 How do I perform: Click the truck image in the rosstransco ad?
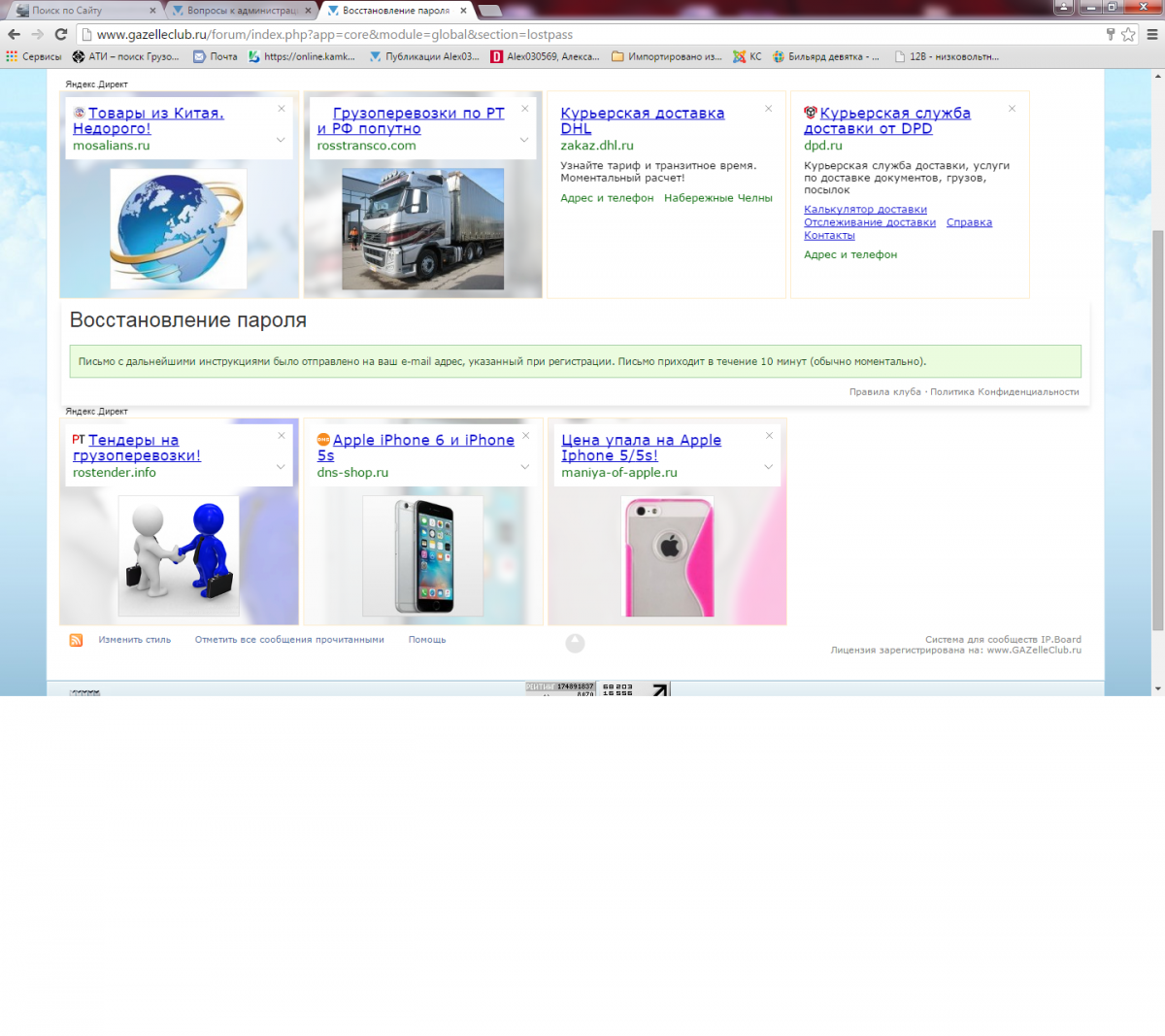coord(423,229)
